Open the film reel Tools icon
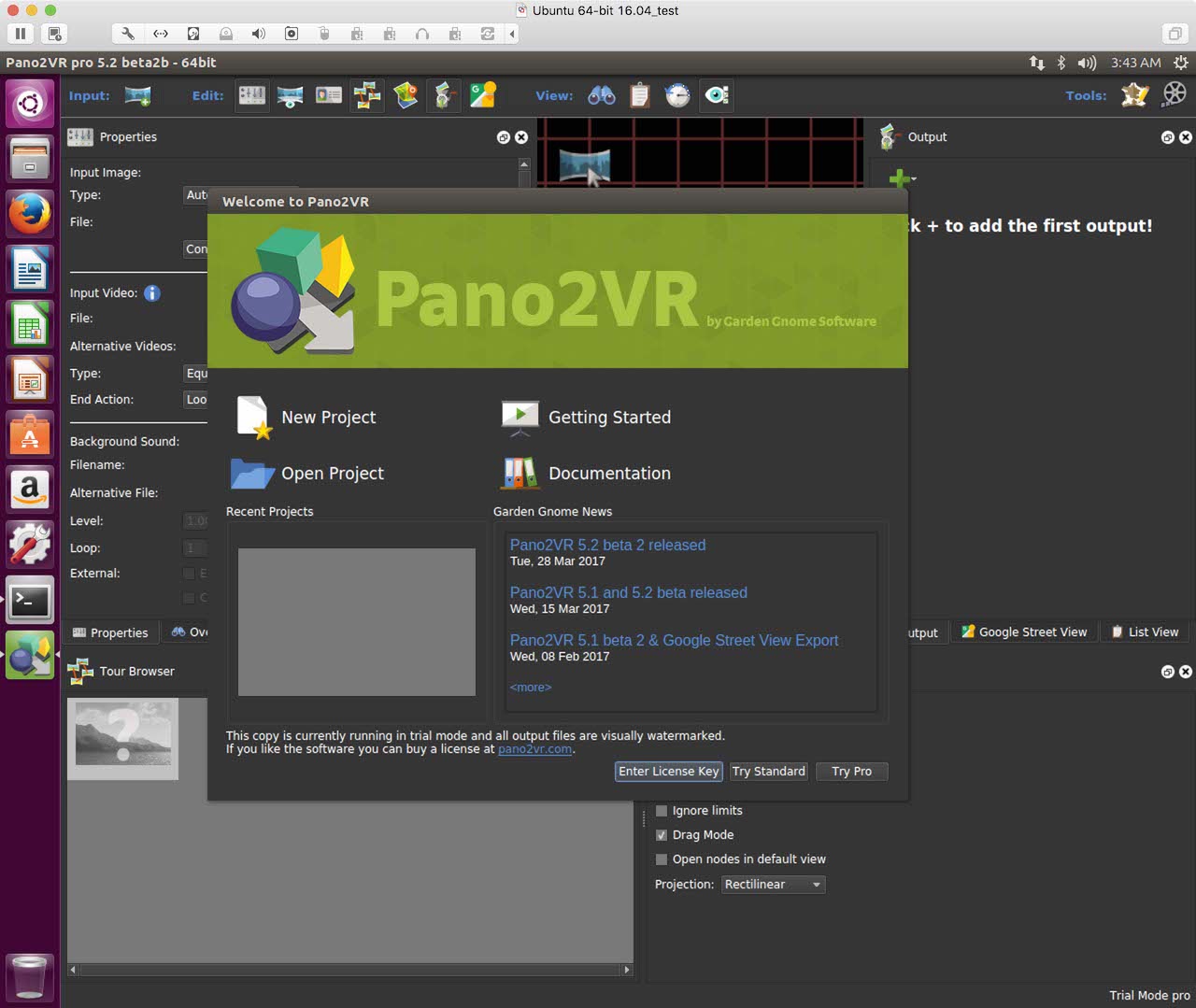The image size is (1196, 1008). 1175,94
